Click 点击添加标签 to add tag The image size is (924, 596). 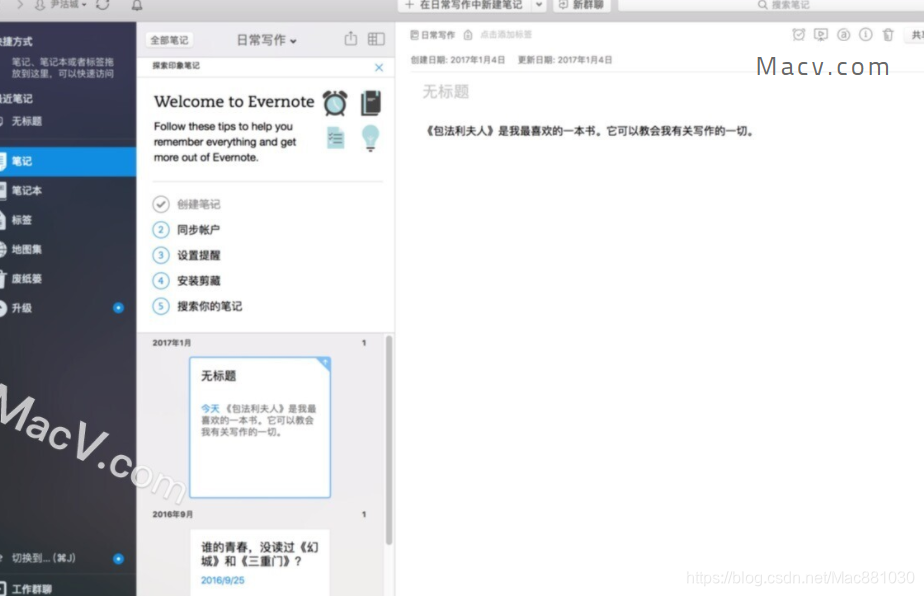pyautogui.click(x=506, y=35)
